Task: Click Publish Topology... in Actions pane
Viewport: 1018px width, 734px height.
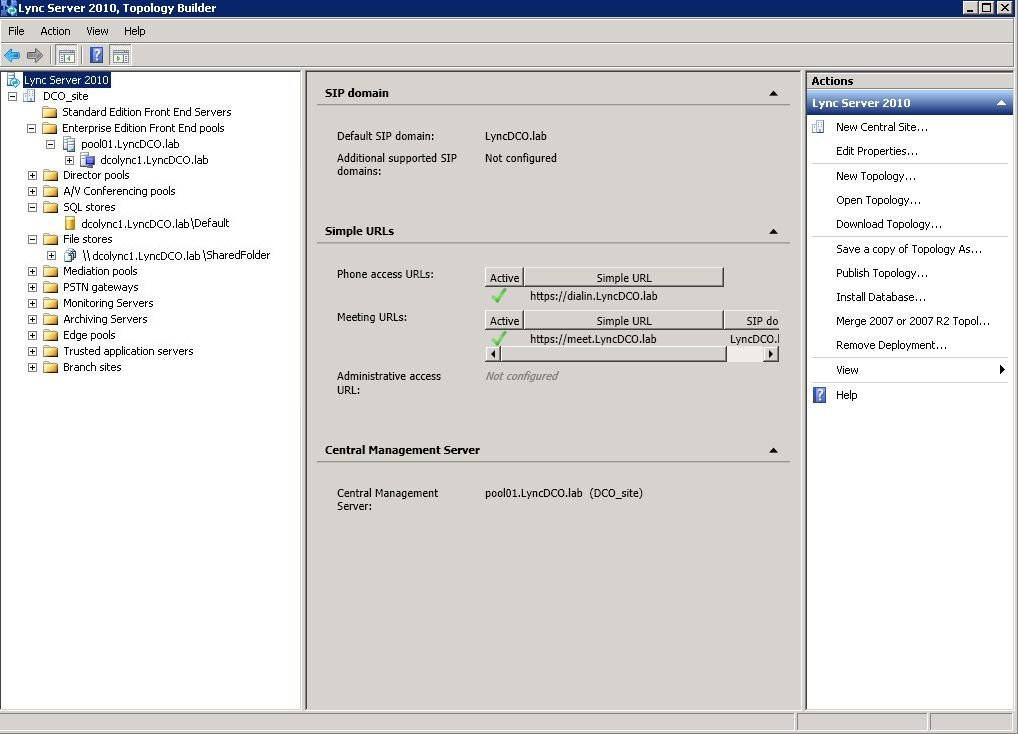Action: click(881, 273)
